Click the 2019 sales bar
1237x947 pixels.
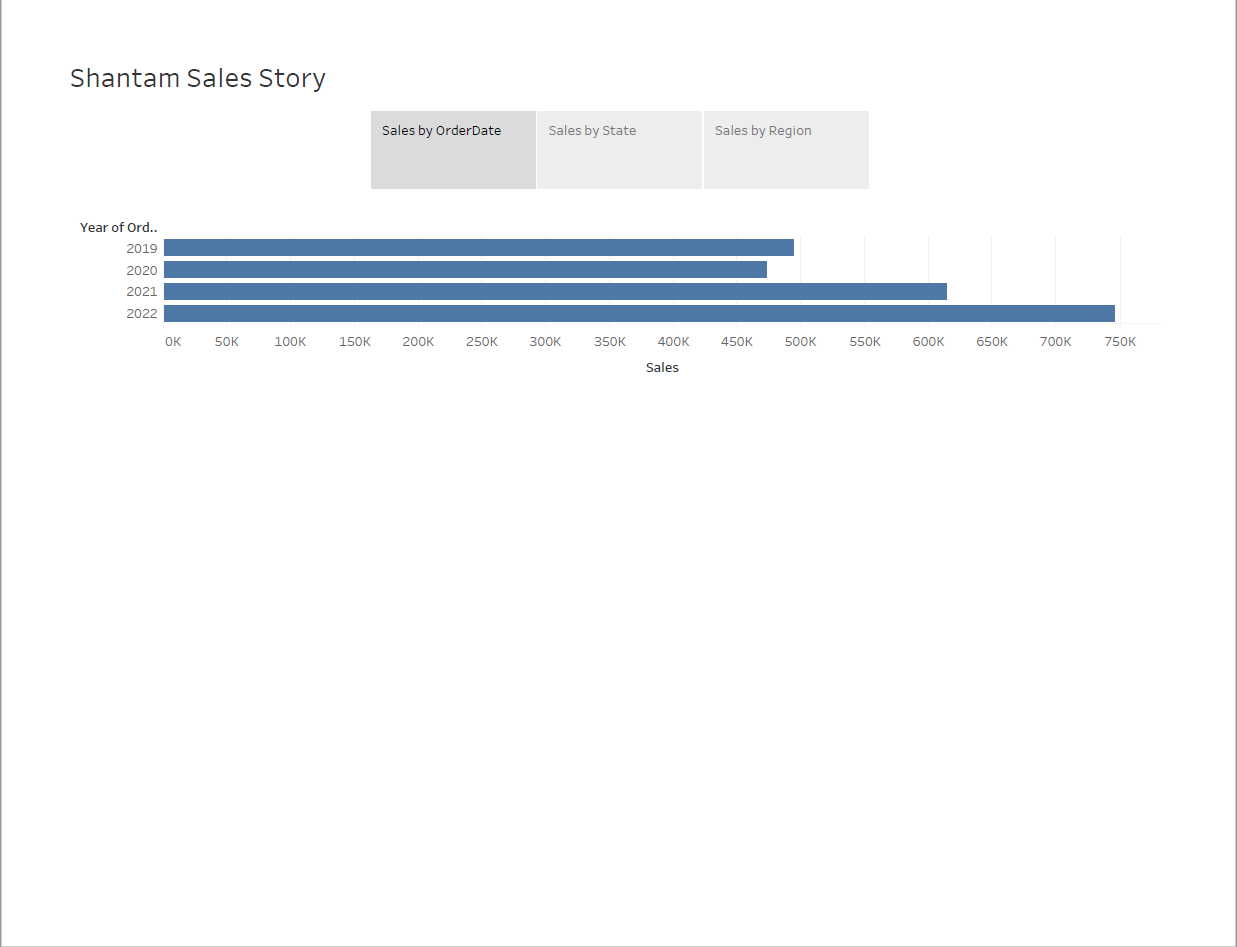pos(478,247)
